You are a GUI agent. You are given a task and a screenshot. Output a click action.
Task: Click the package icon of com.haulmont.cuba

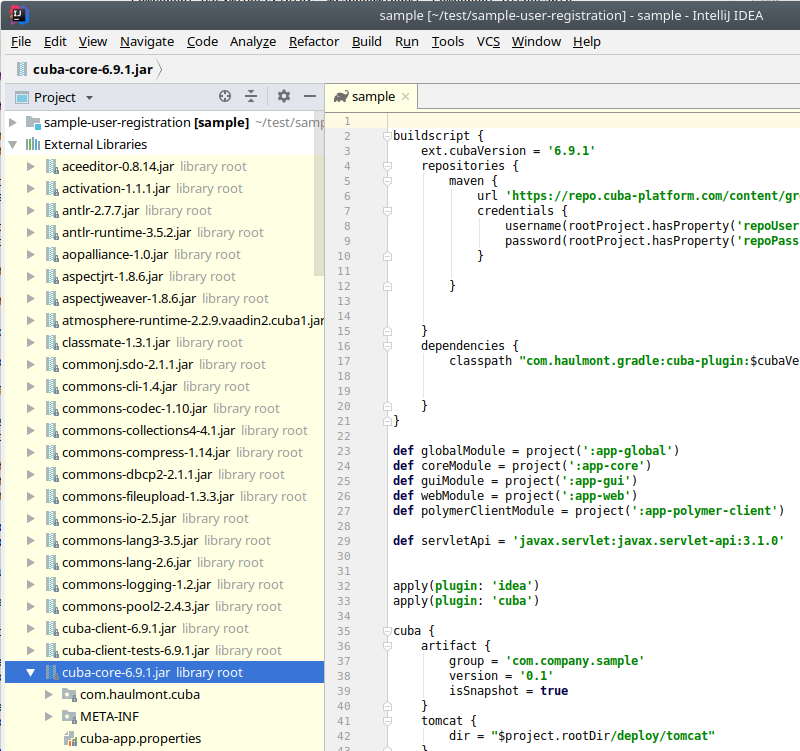tap(69, 694)
